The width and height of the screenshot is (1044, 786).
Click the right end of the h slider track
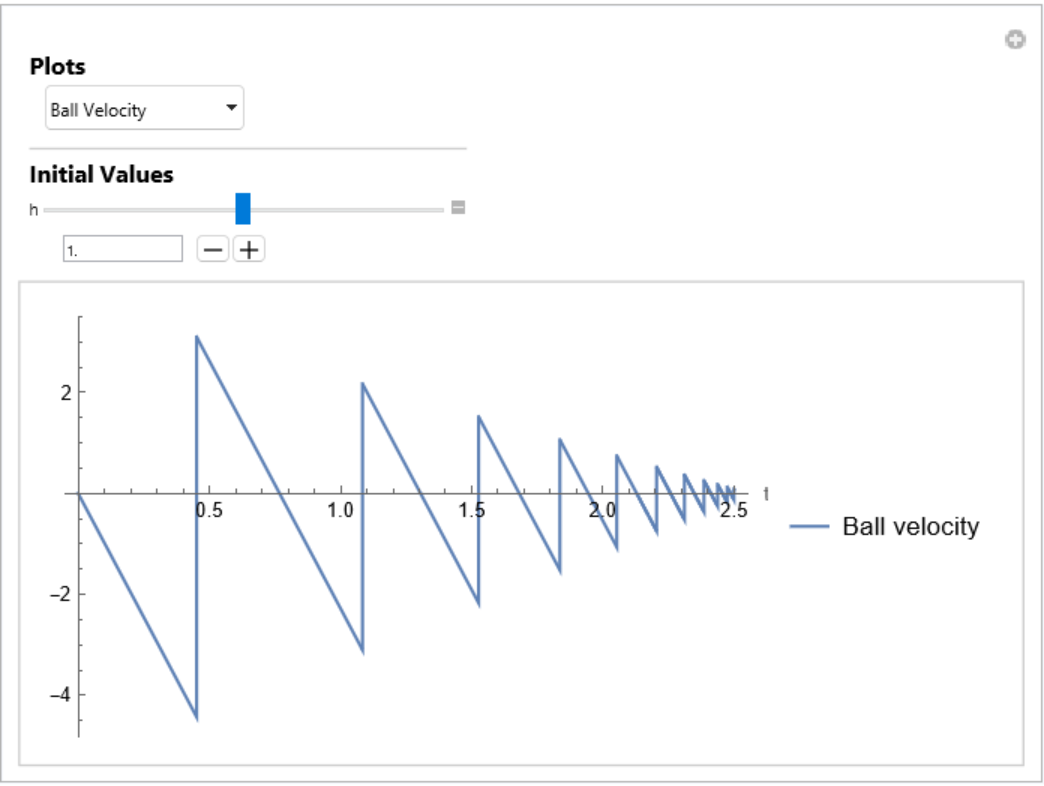click(440, 210)
